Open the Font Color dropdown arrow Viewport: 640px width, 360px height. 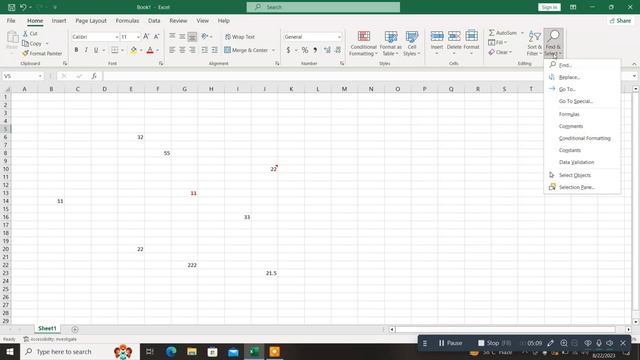click(x=158, y=50)
